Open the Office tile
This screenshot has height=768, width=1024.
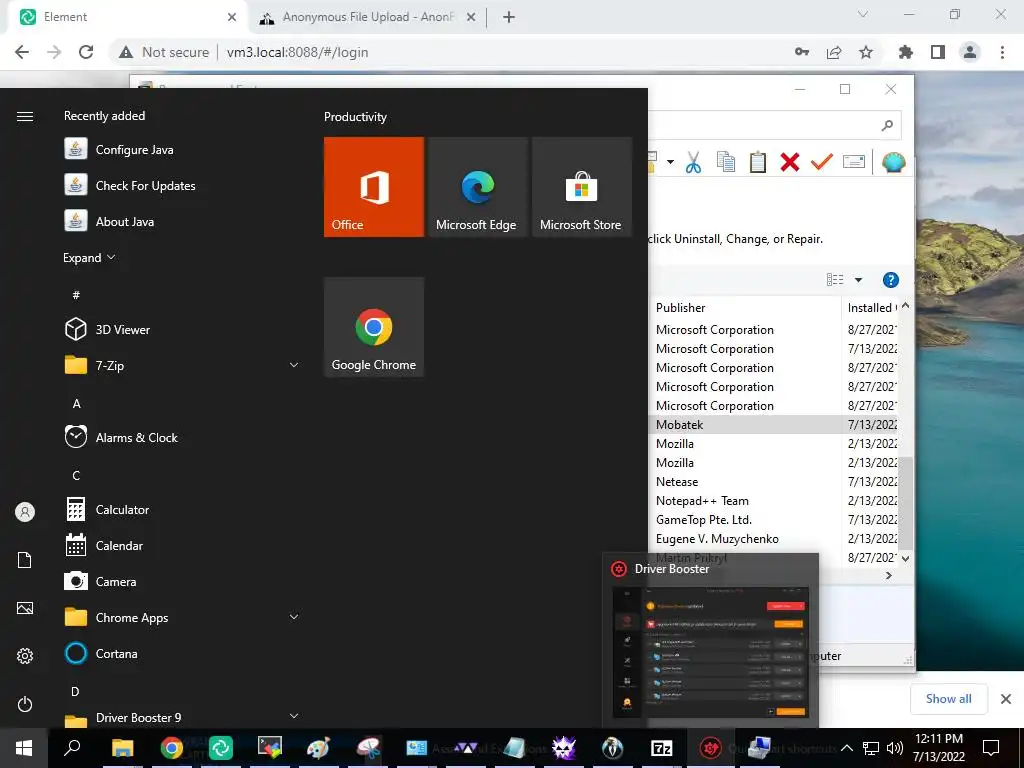[x=374, y=187]
